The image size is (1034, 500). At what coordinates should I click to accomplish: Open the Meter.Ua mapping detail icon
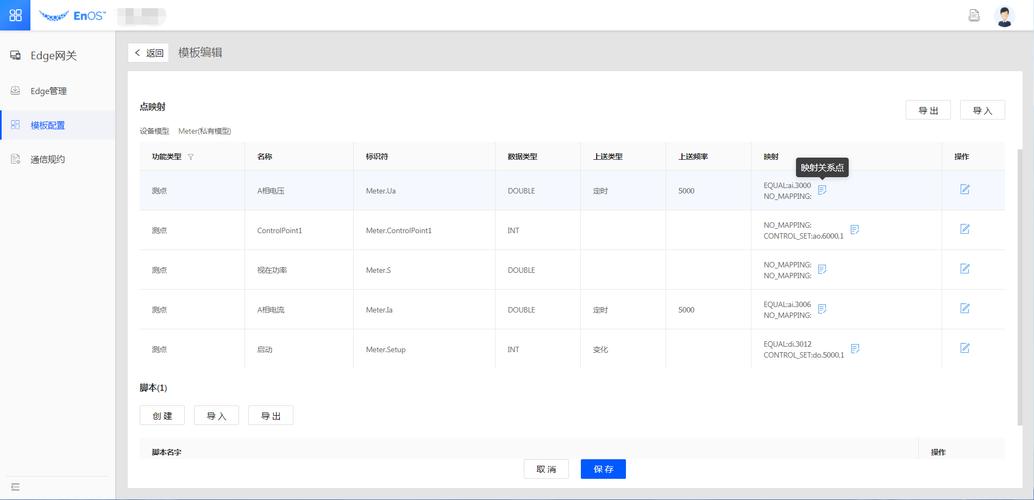(822, 190)
